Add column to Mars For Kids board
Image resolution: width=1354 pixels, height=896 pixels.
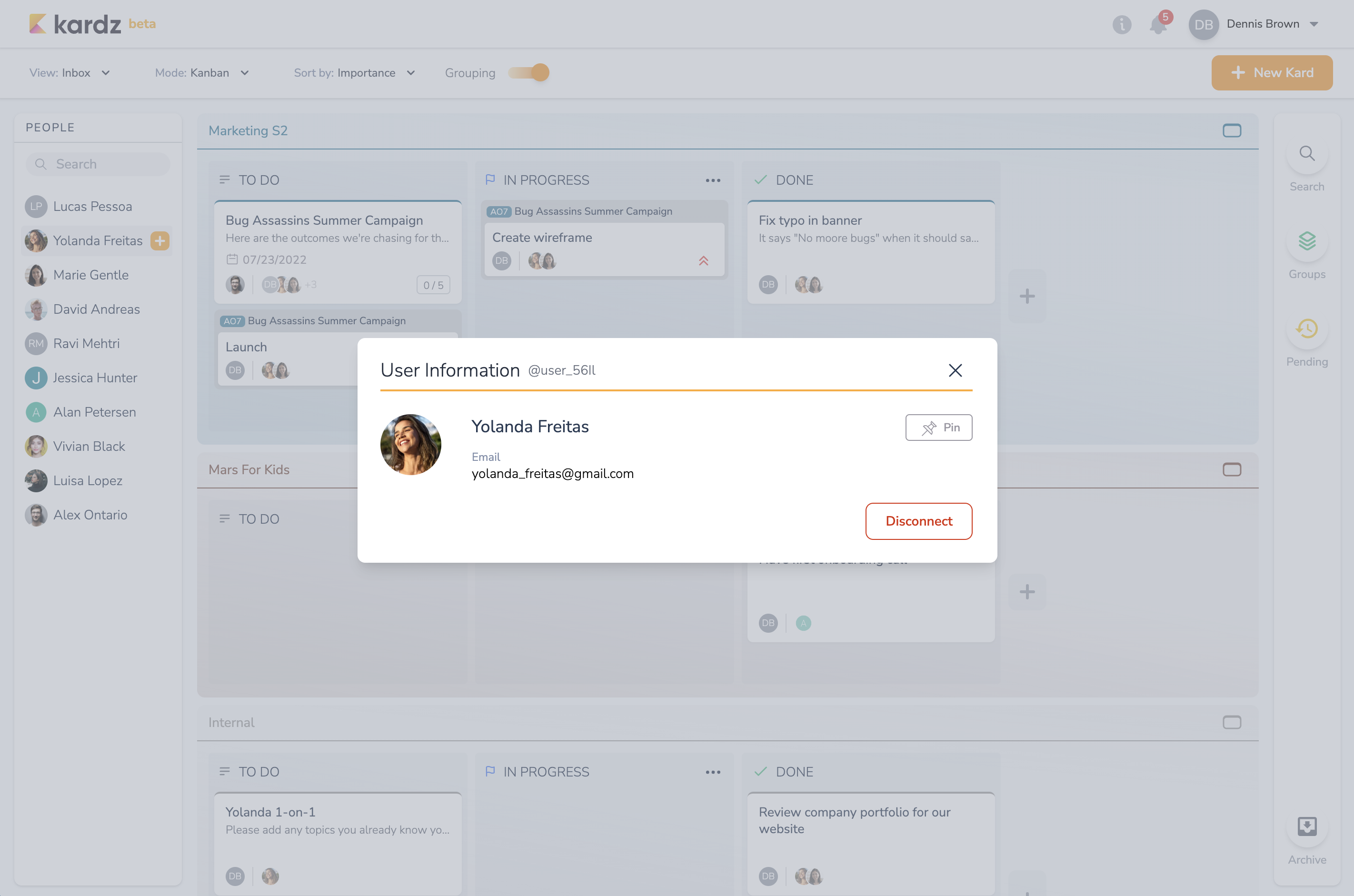pos(1027,591)
